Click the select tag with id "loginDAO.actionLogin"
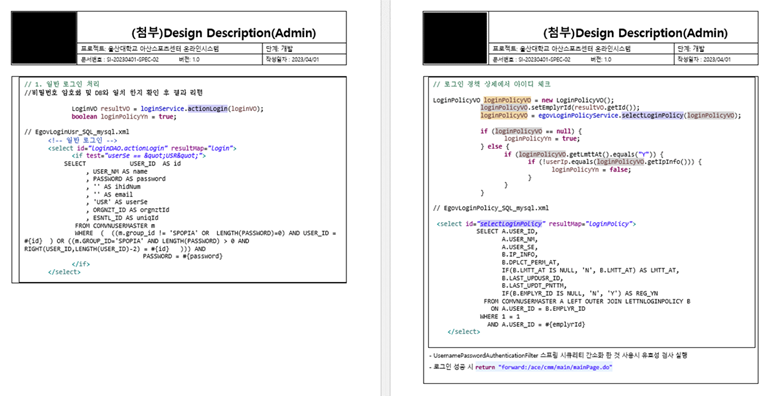 tap(142, 148)
